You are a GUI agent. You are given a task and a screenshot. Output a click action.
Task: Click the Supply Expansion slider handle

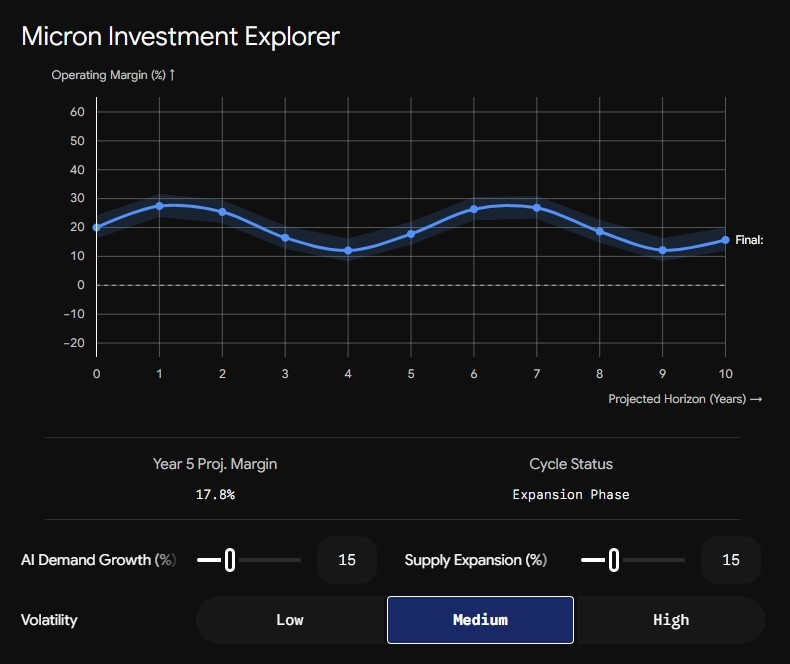point(614,560)
